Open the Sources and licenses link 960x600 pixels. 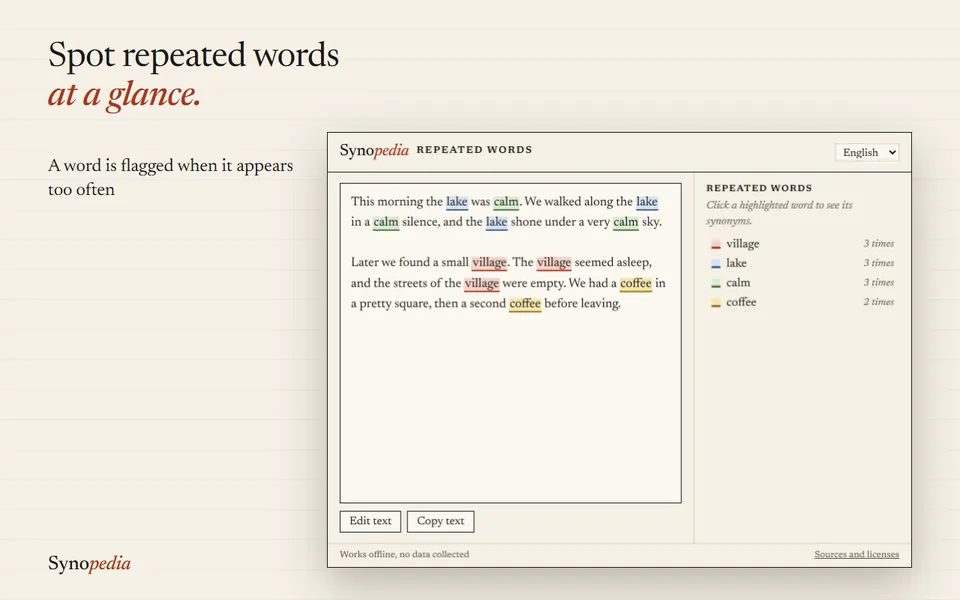point(857,554)
